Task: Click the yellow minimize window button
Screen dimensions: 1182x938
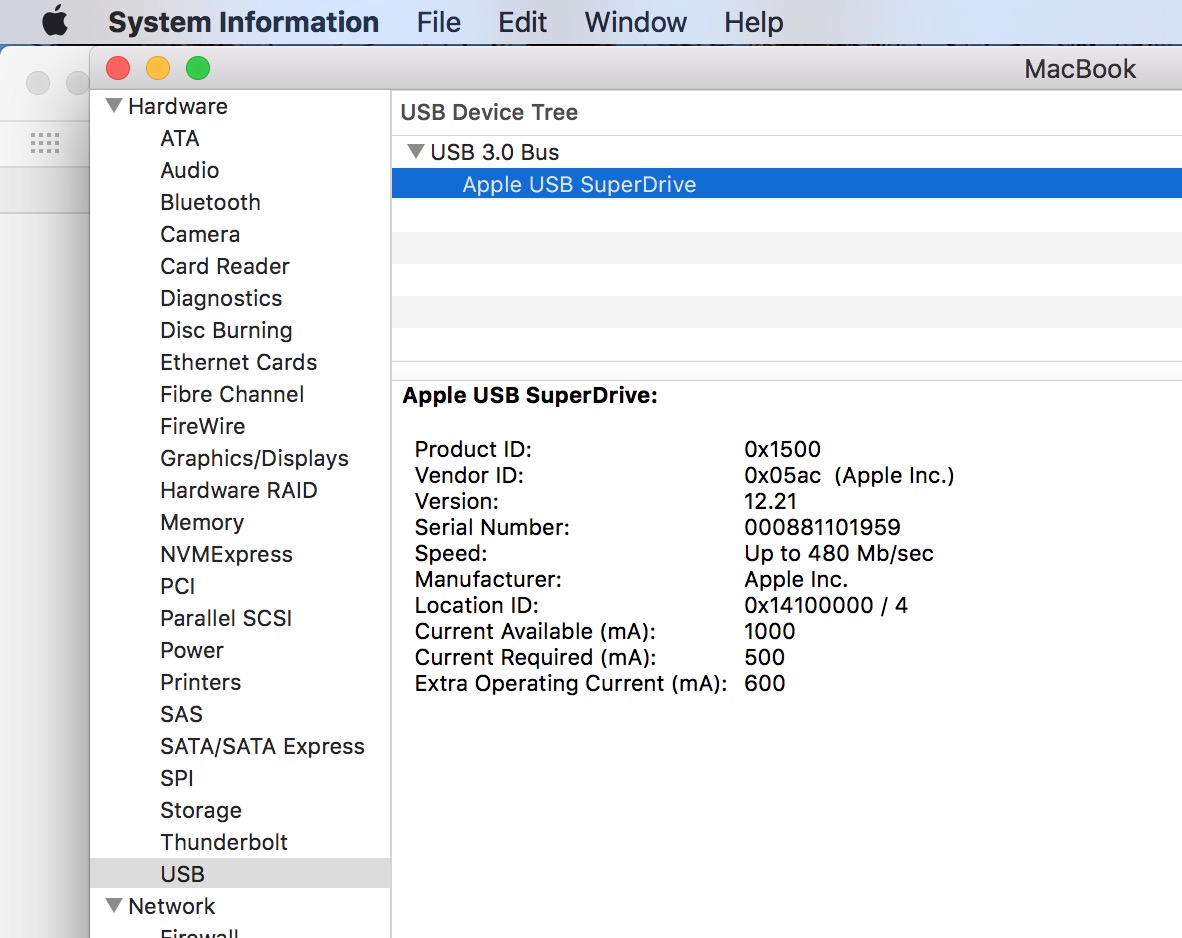Action: [158, 68]
